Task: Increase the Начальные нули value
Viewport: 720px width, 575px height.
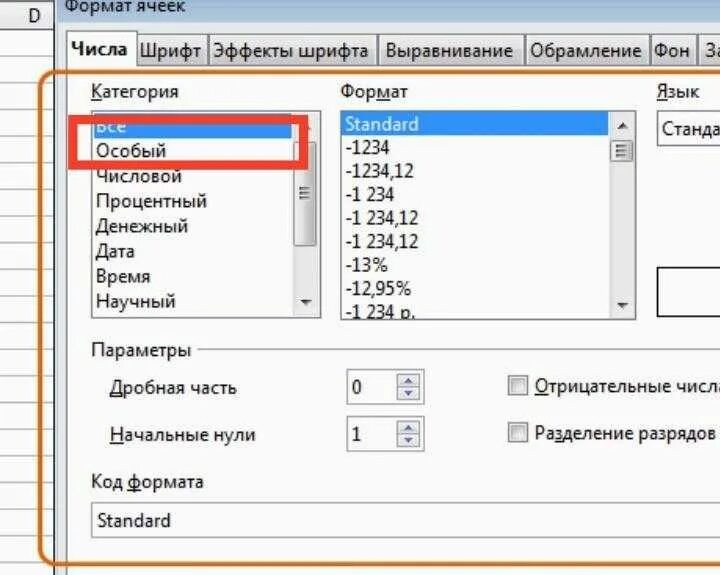Action: pyautogui.click(x=409, y=428)
